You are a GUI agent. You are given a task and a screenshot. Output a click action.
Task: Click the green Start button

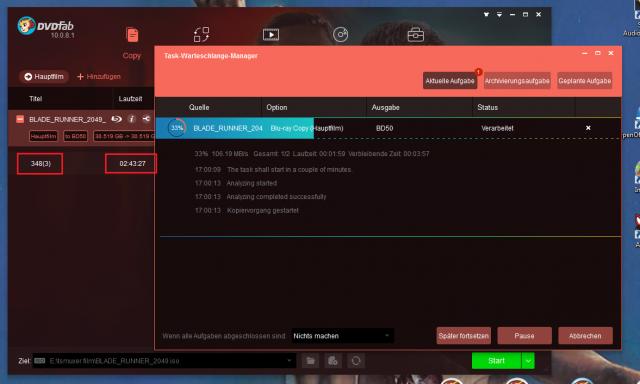496,361
